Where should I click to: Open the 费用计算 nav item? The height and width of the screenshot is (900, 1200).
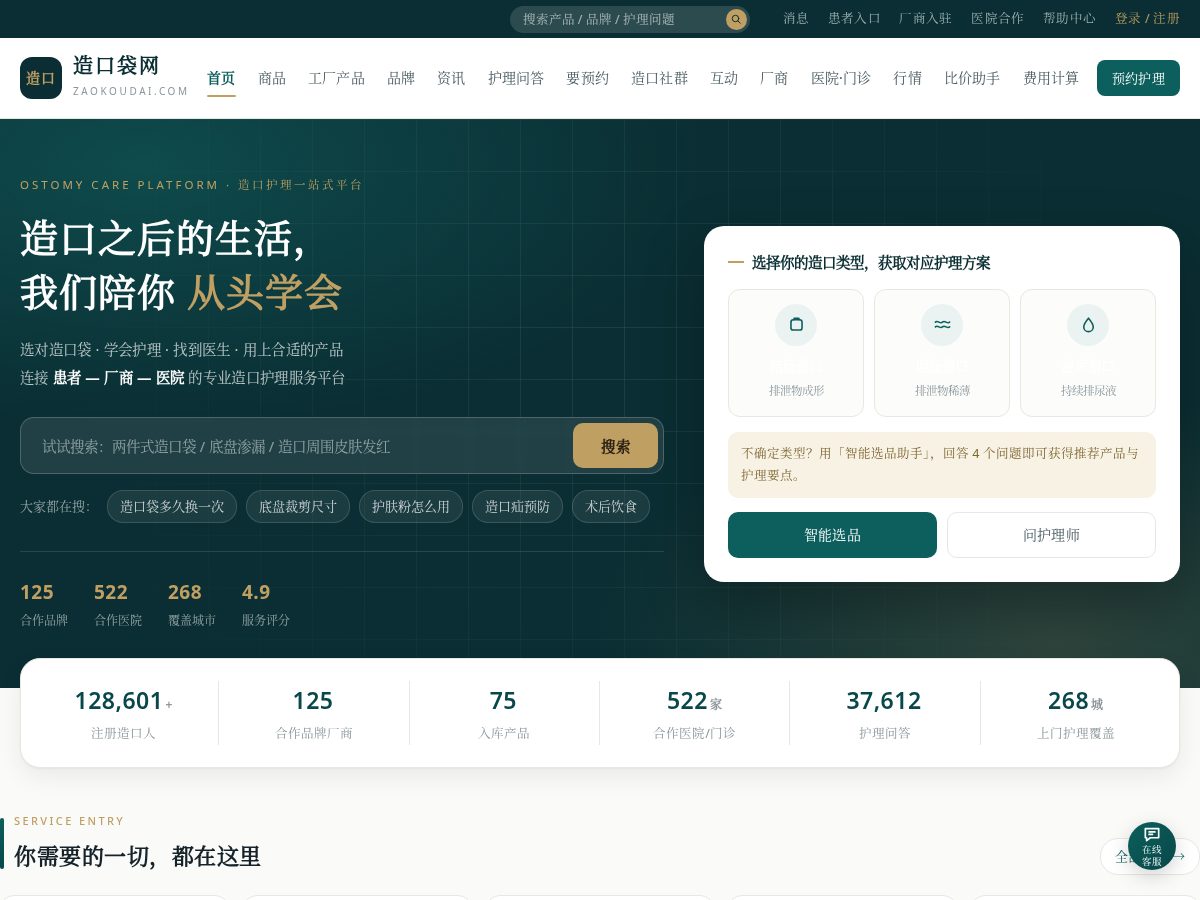pos(1051,78)
